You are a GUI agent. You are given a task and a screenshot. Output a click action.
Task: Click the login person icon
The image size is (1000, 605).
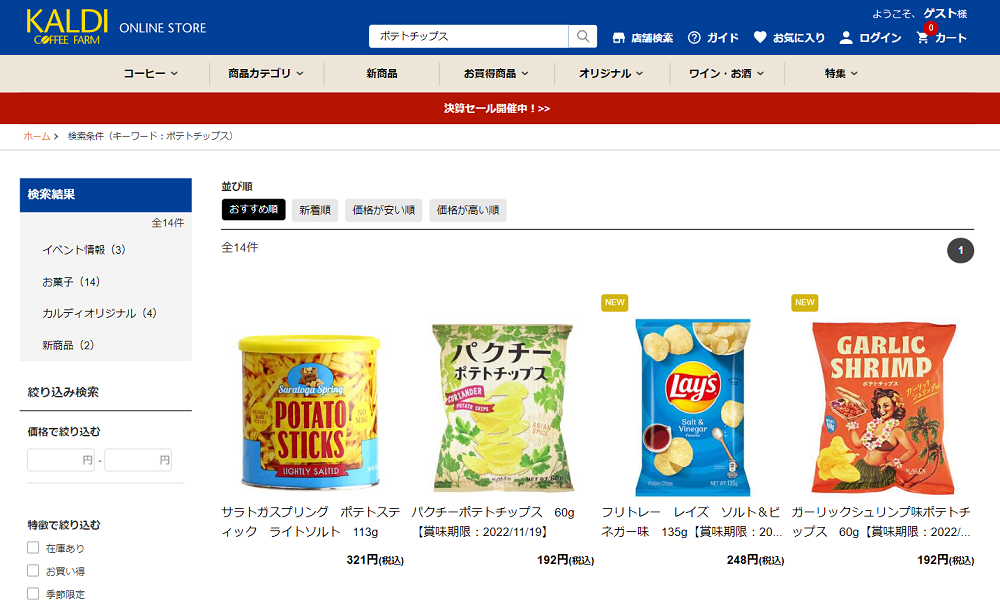tap(846, 38)
